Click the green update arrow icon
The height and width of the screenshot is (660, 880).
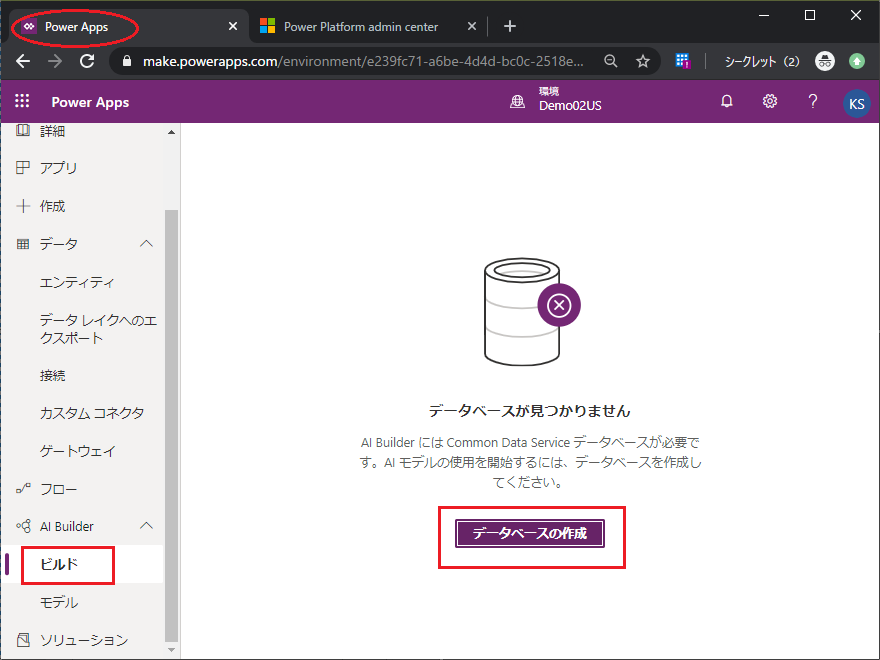pos(856,61)
